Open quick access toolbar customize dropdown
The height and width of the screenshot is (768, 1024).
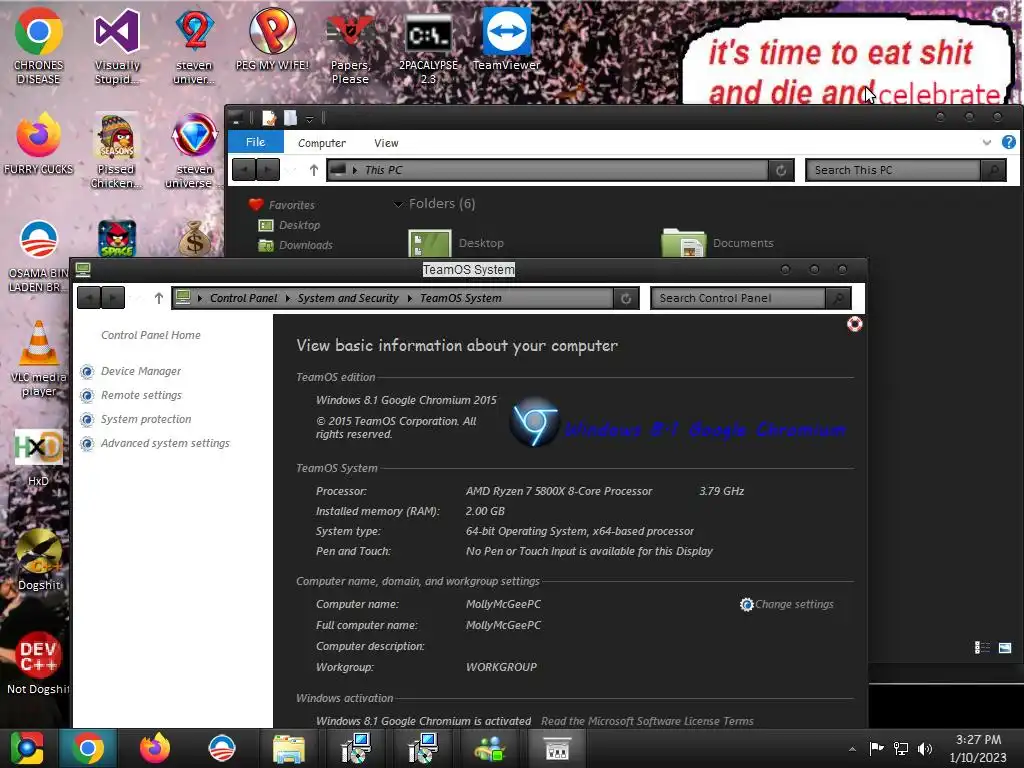click(x=310, y=118)
